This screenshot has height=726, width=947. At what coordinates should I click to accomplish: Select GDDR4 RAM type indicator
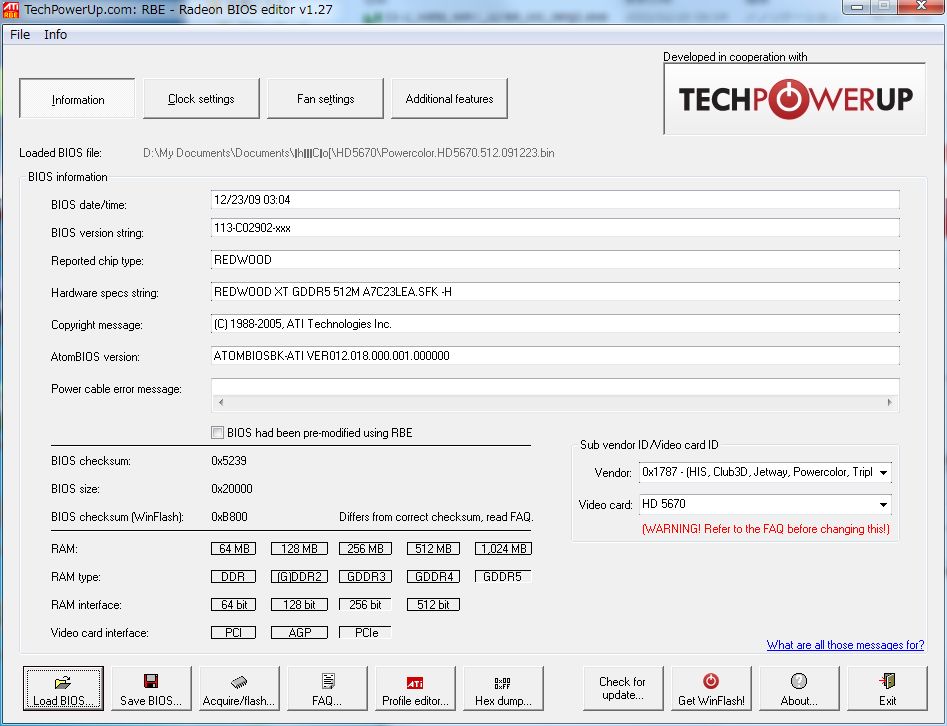(x=433, y=577)
